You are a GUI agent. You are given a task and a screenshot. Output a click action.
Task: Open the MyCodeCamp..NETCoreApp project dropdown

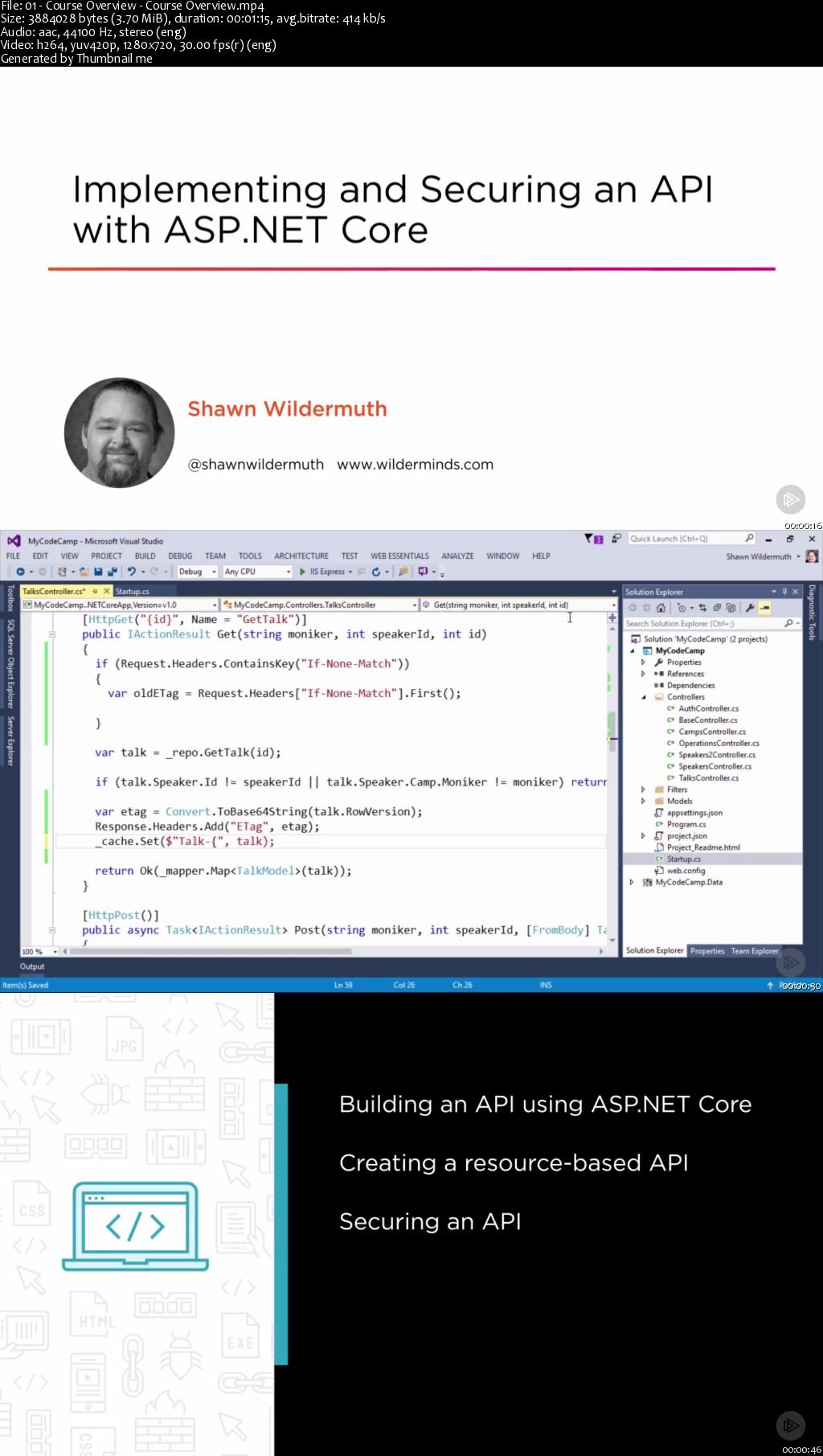click(x=120, y=605)
